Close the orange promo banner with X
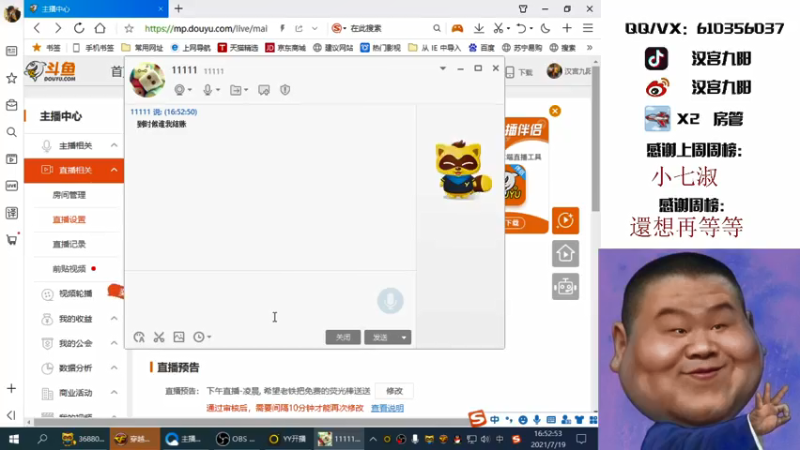The width and height of the screenshot is (800, 450). tap(555, 111)
